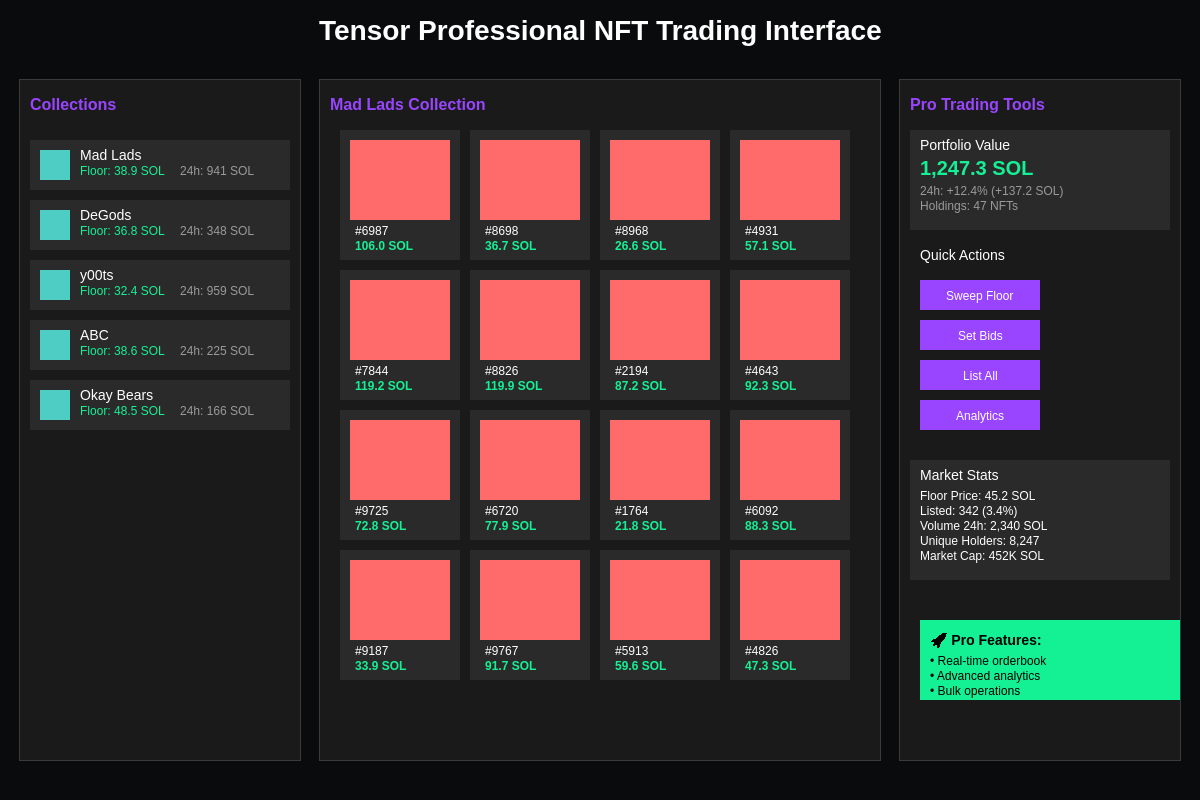Screen dimensions: 1200x800
Task: Select the image of NFT #8968
Action: point(660,180)
